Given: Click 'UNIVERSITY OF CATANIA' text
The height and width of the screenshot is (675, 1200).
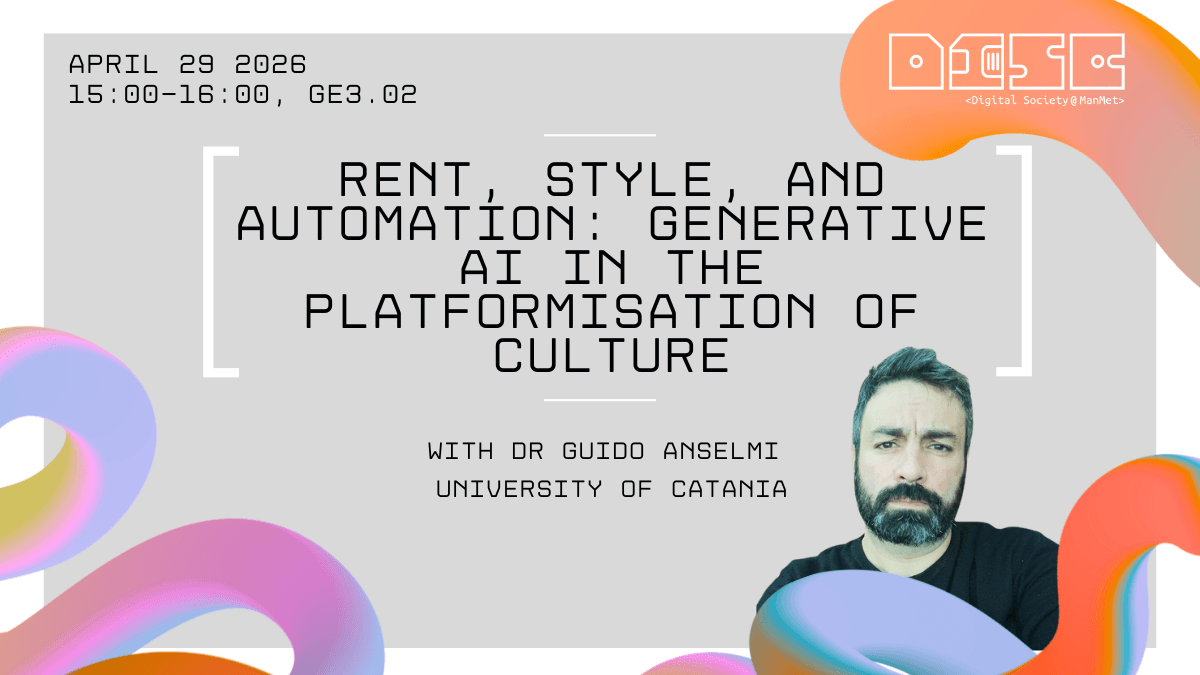Looking at the screenshot, I should coord(611,489).
